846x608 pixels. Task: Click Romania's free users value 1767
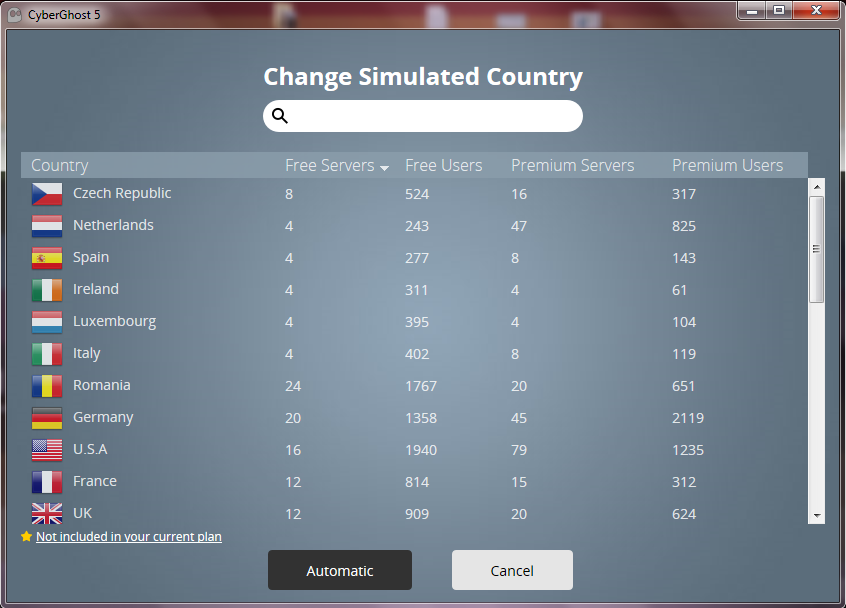coord(421,386)
